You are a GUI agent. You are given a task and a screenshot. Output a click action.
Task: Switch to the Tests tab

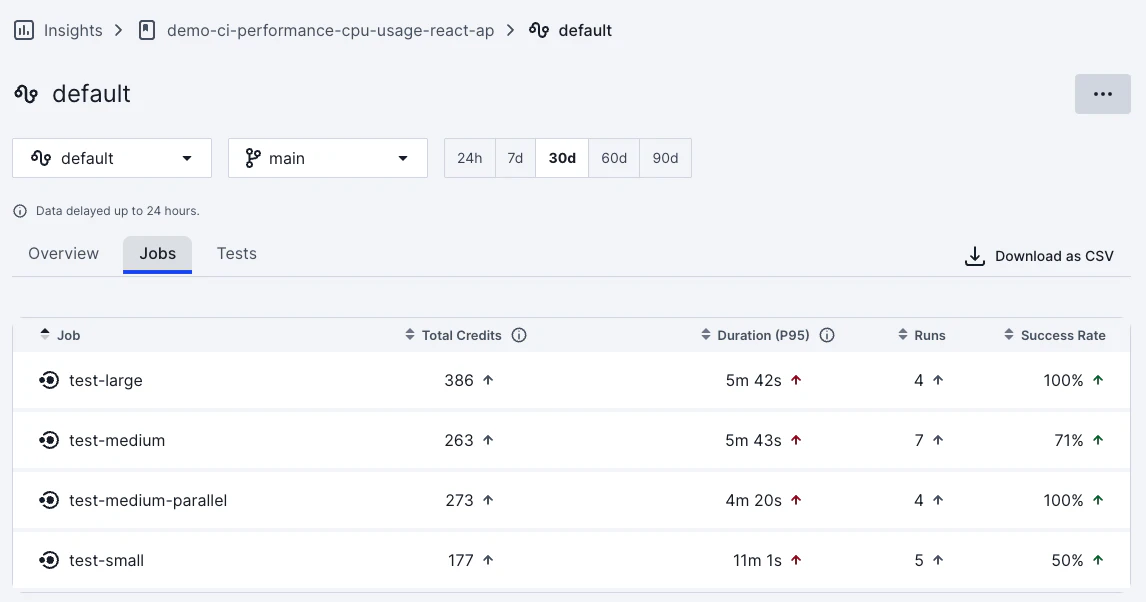point(237,254)
